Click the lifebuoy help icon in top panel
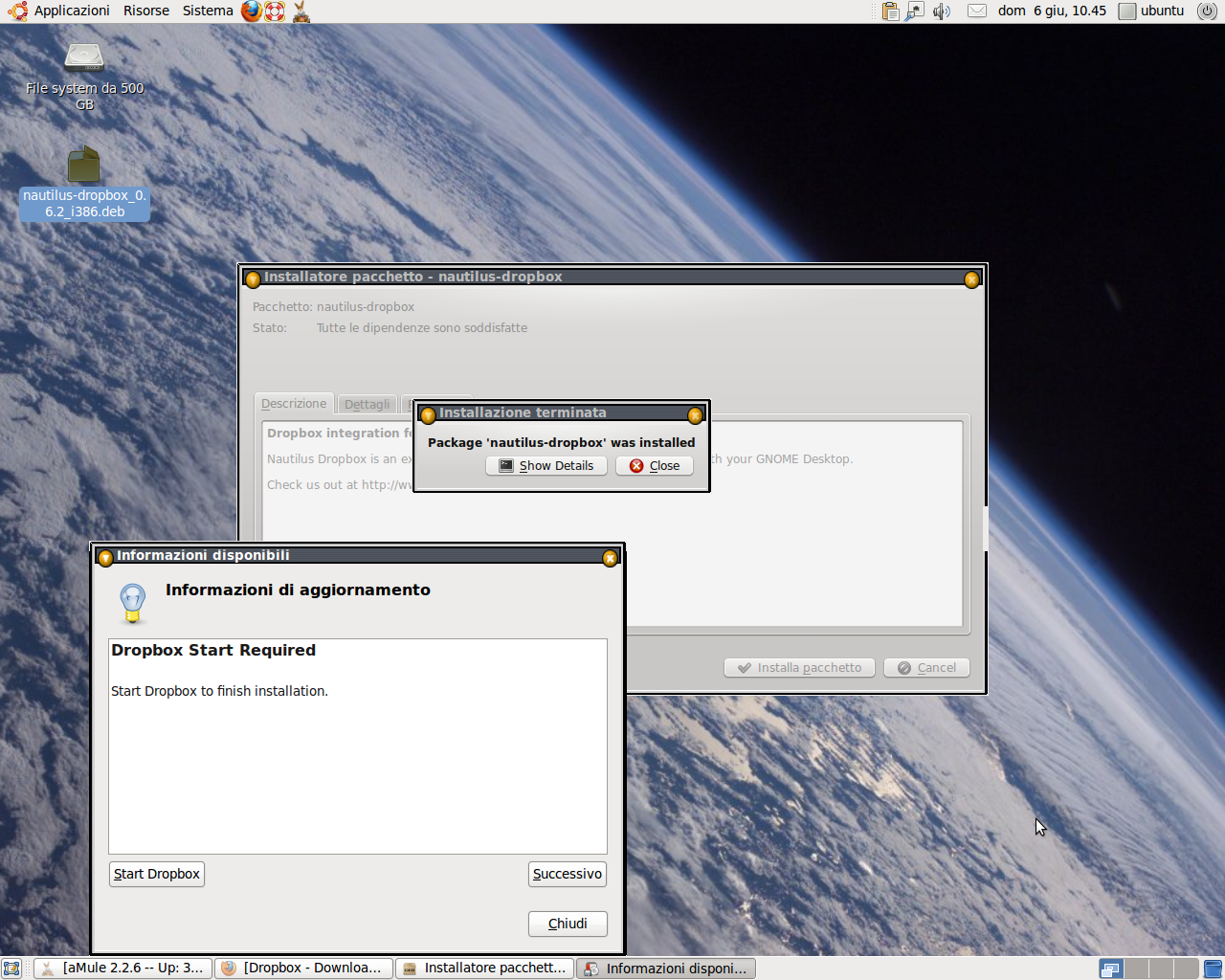 point(275,11)
